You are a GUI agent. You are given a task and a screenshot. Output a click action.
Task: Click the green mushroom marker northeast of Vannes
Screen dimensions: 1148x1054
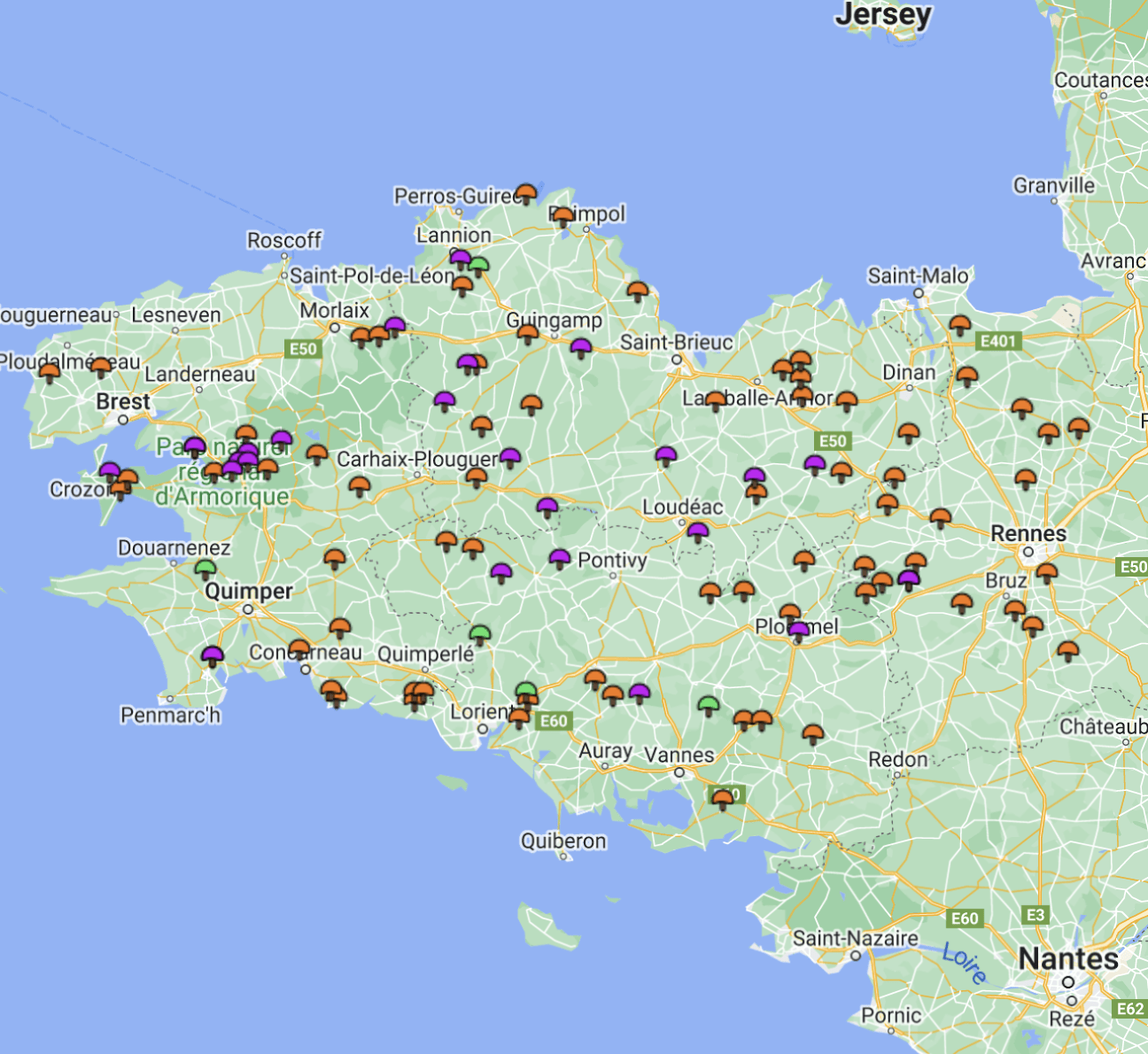click(708, 706)
